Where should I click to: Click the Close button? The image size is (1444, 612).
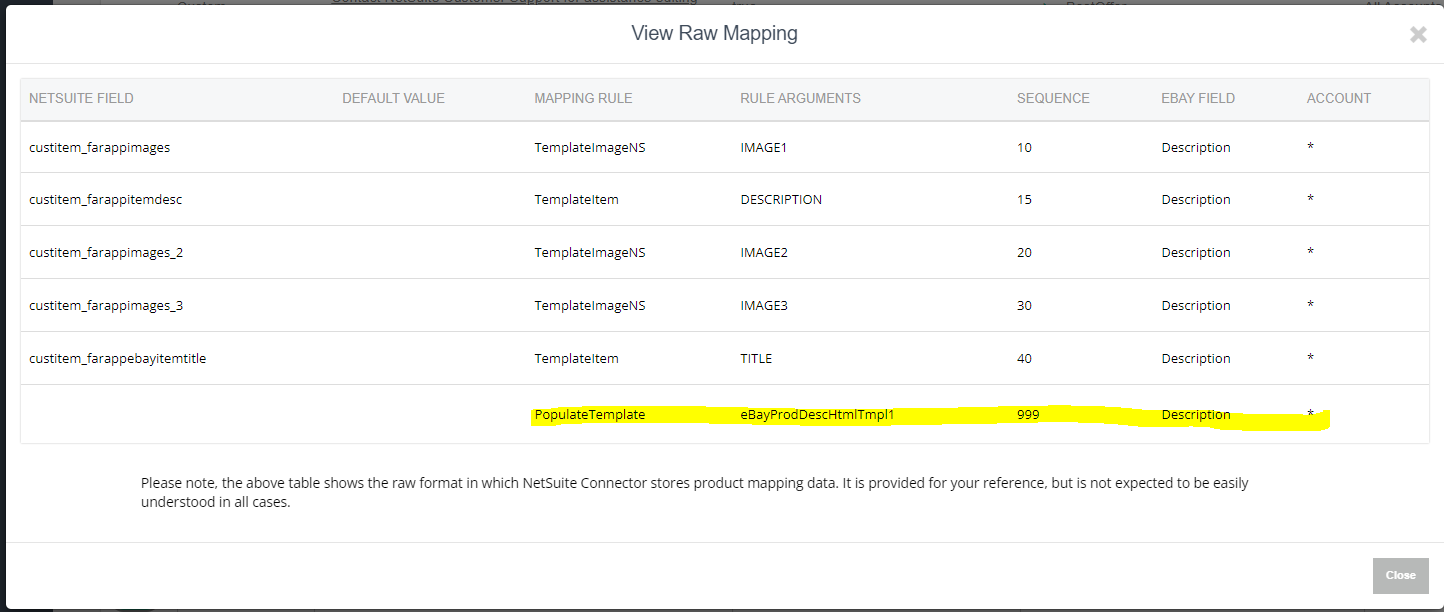point(1400,575)
